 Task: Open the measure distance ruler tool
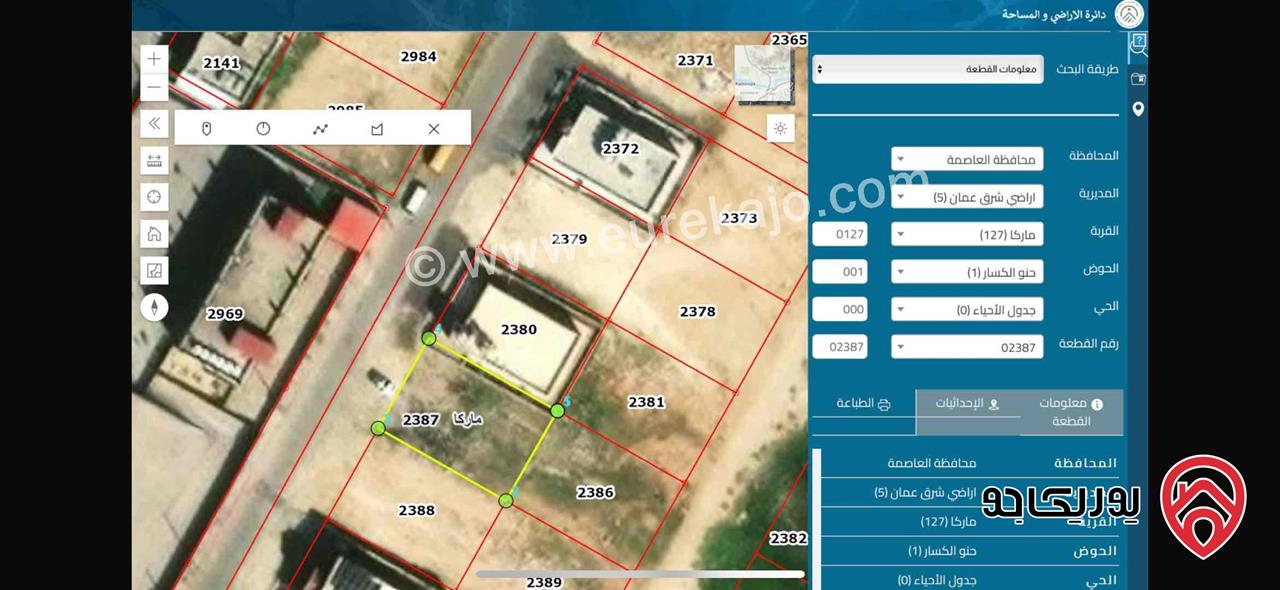point(154,160)
